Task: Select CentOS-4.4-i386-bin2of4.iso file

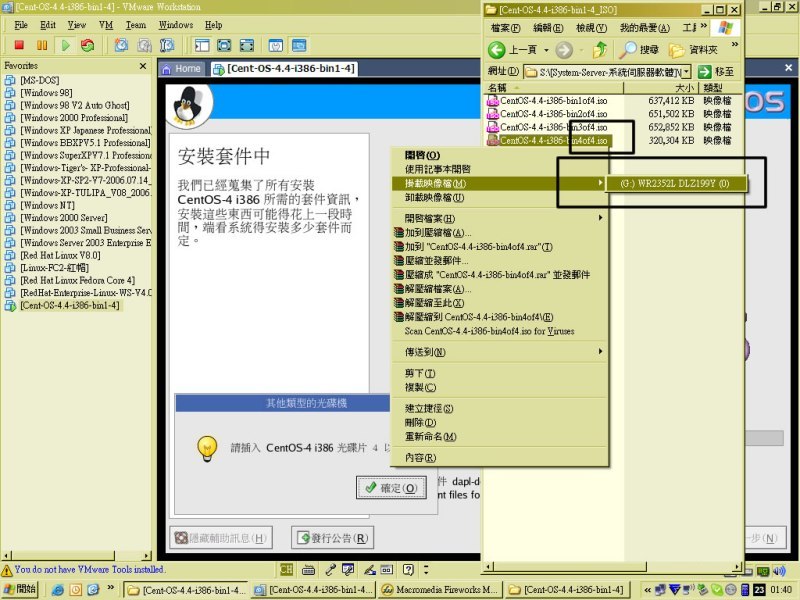Action: [x=547, y=114]
